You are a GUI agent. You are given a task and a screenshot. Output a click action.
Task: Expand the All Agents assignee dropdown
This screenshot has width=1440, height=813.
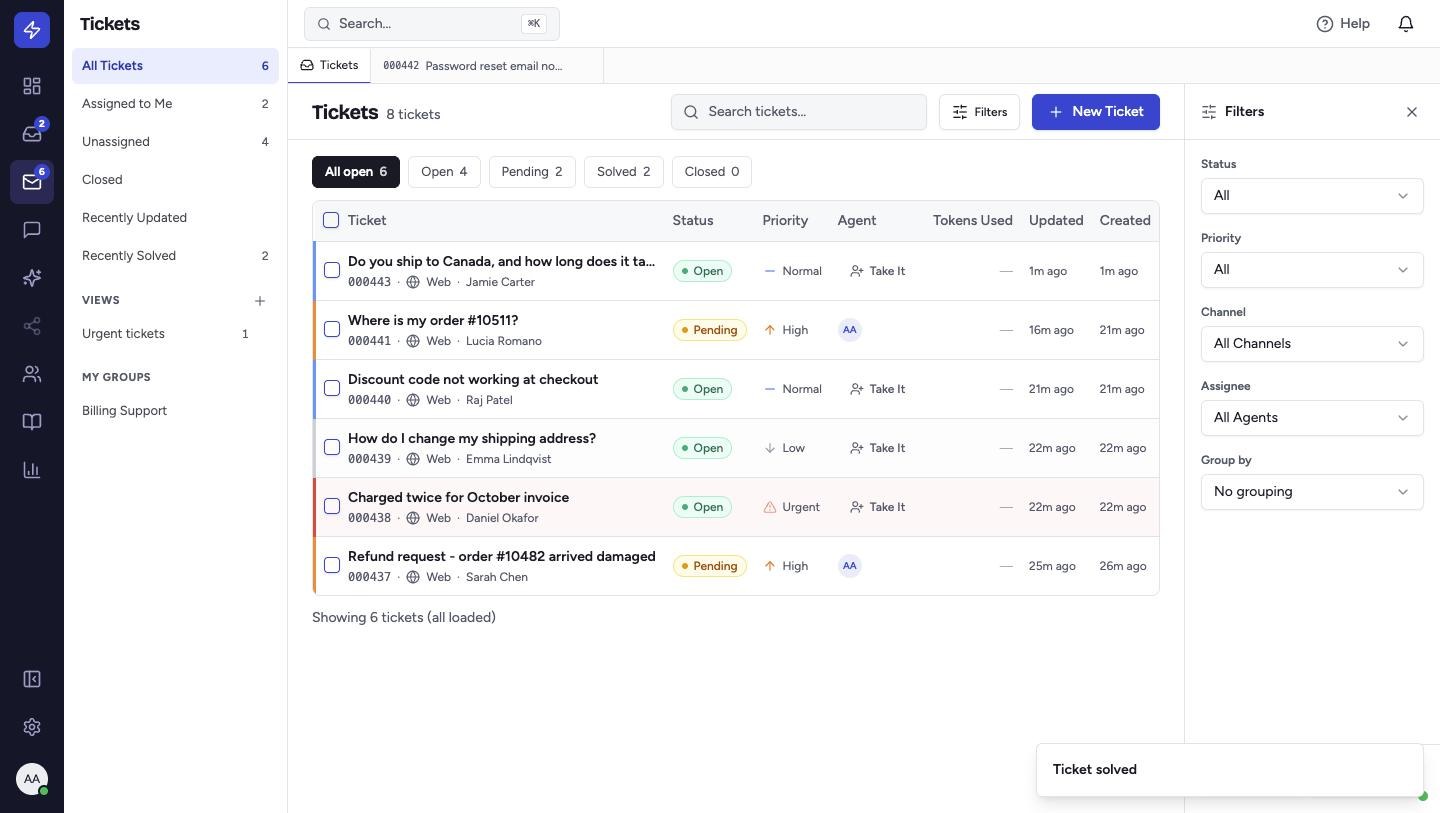pyautogui.click(x=1312, y=418)
